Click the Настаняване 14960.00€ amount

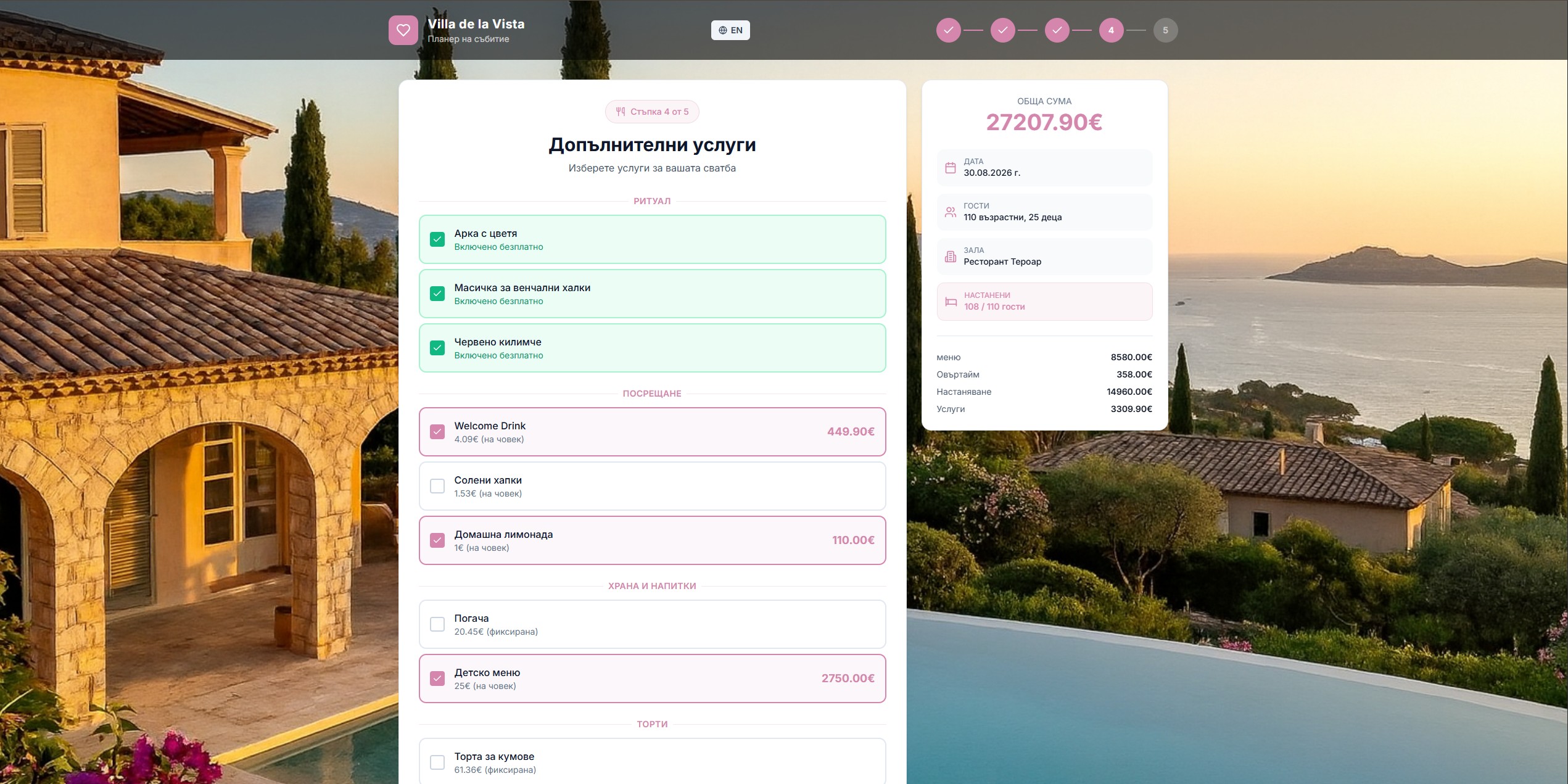coord(1129,392)
